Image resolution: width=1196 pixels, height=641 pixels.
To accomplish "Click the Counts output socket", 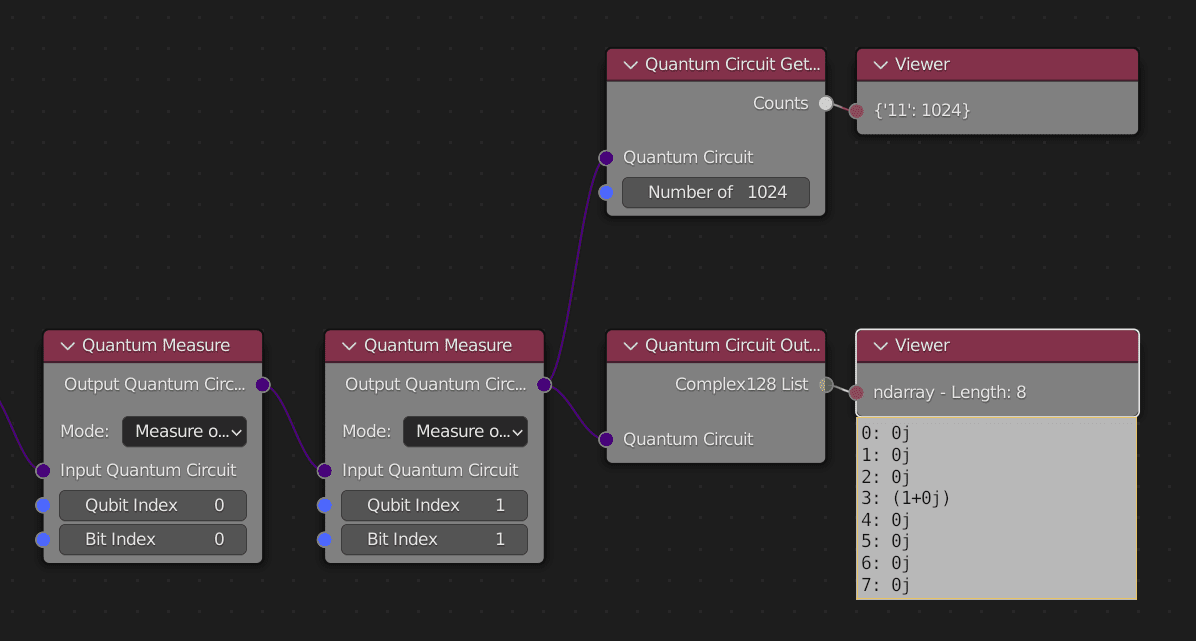I will point(826,103).
